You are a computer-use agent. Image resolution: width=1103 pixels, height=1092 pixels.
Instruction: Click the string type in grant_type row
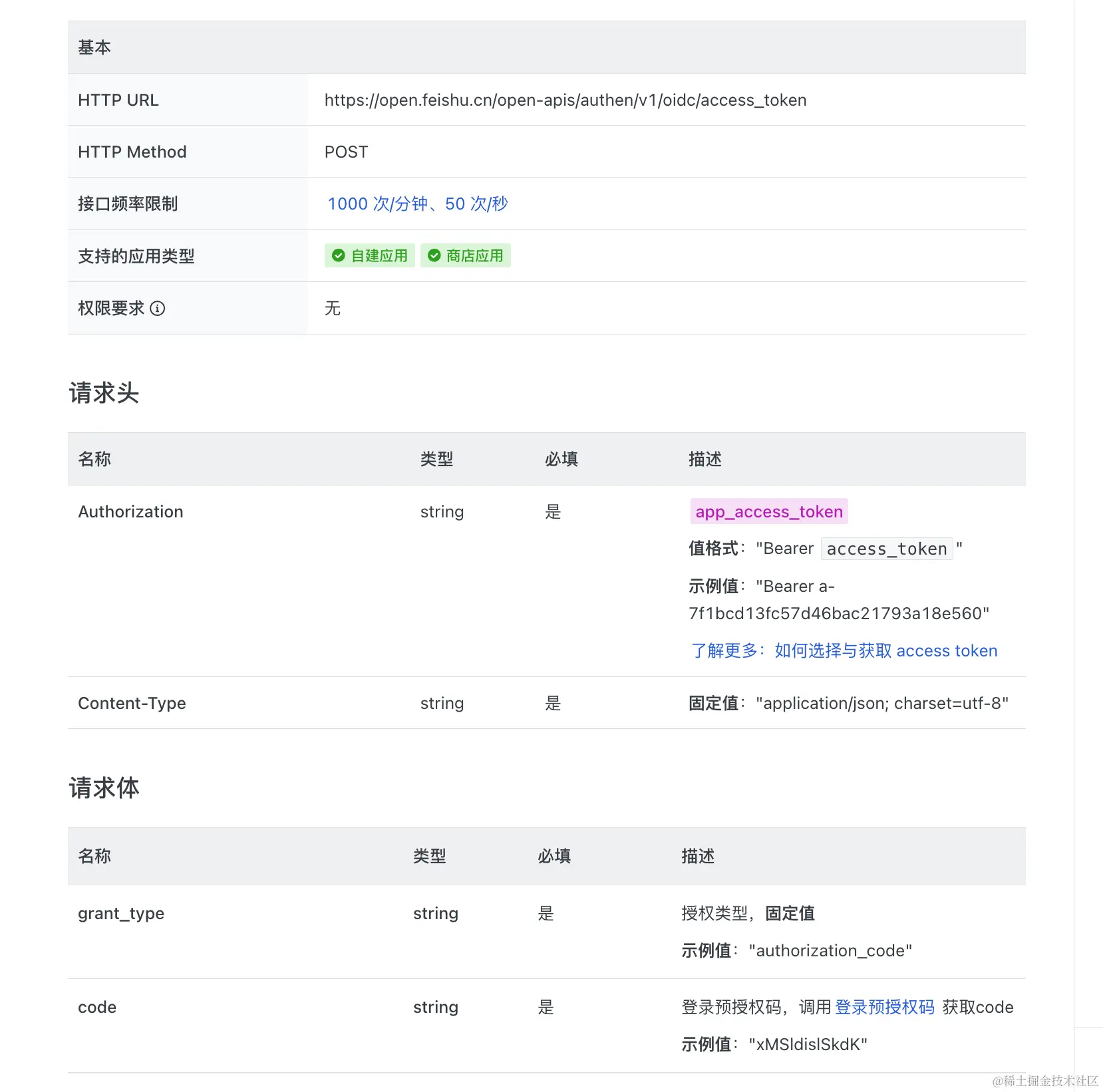coord(436,913)
